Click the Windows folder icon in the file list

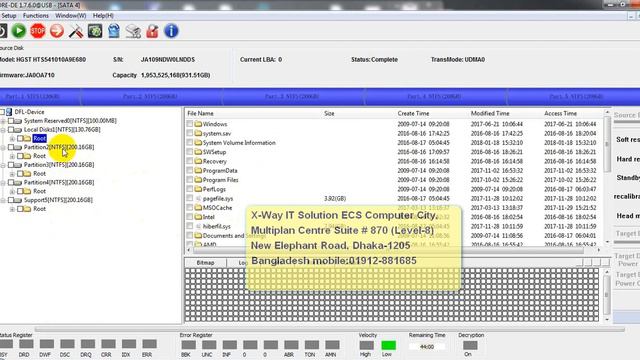[x=198, y=124]
